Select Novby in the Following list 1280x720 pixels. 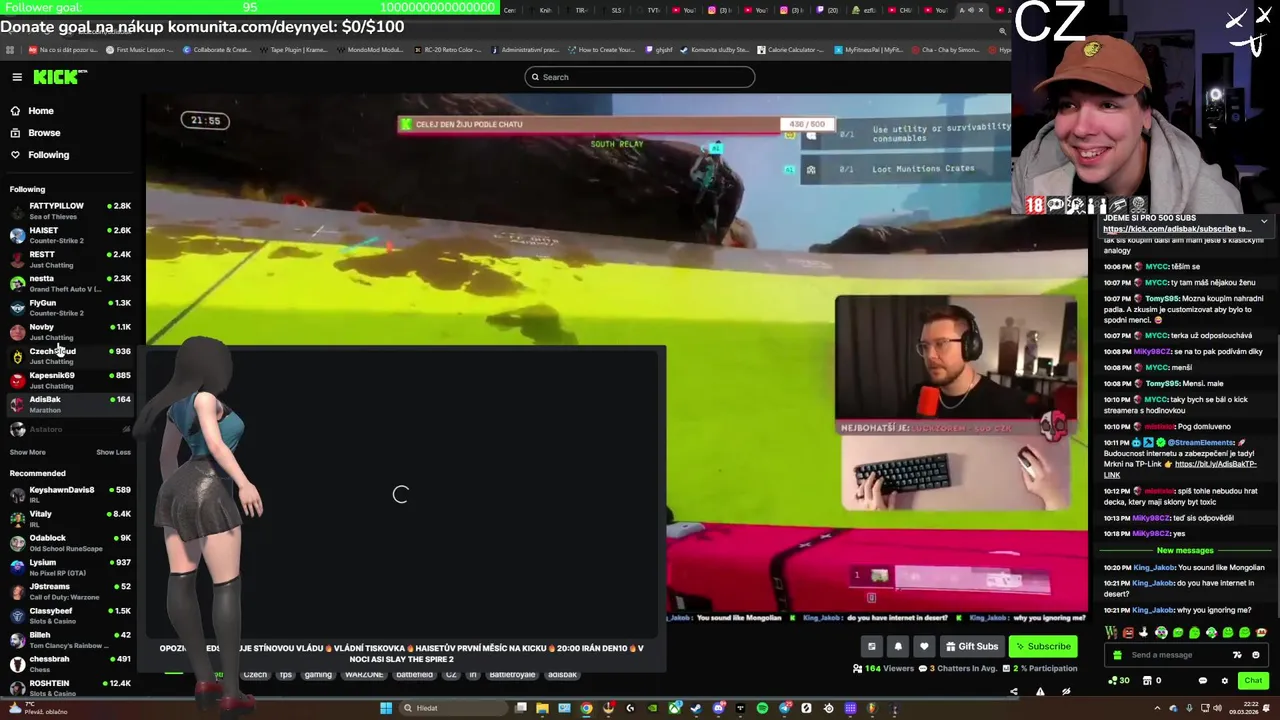click(70, 331)
